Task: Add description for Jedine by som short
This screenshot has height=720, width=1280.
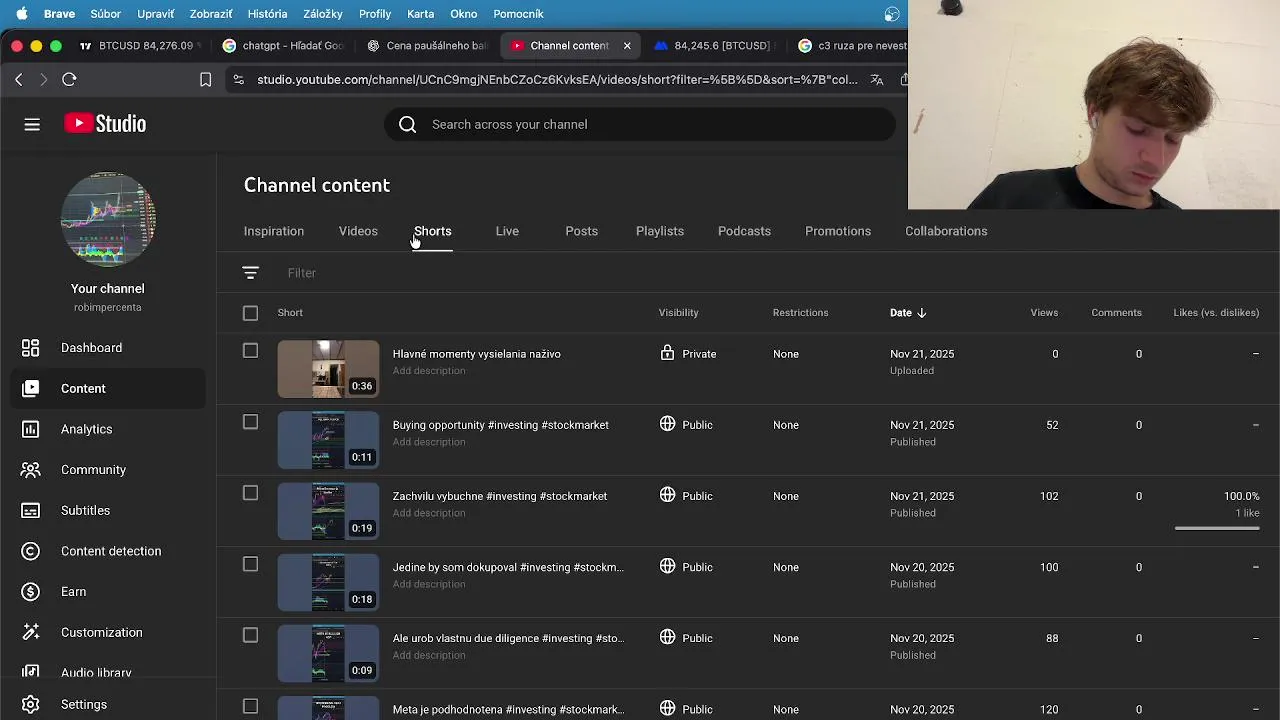Action: pyautogui.click(x=429, y=584)
